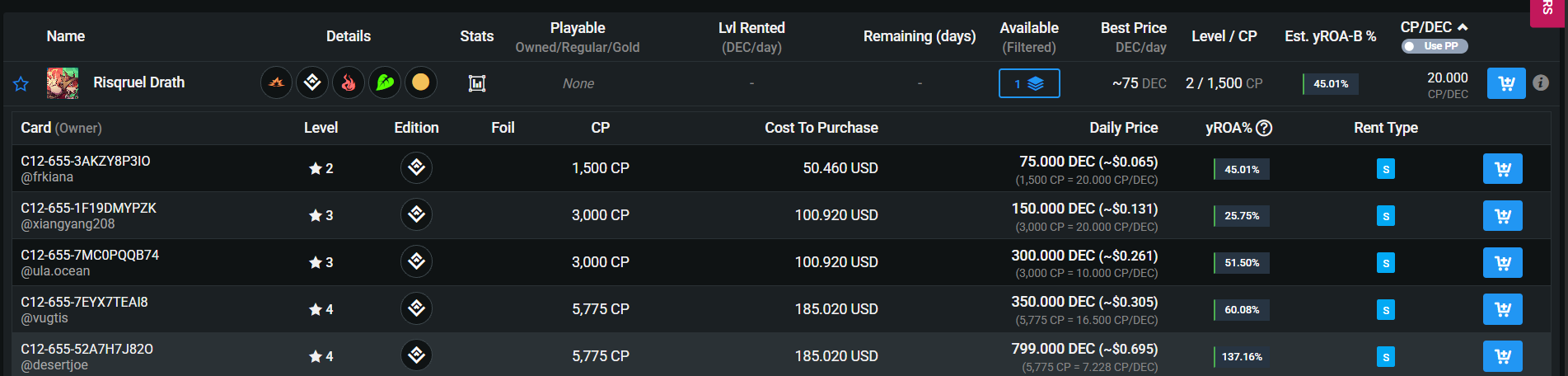The image size is (1568, 376).
Task: Click the red fire element icon
Action: (x=349, y=82)
